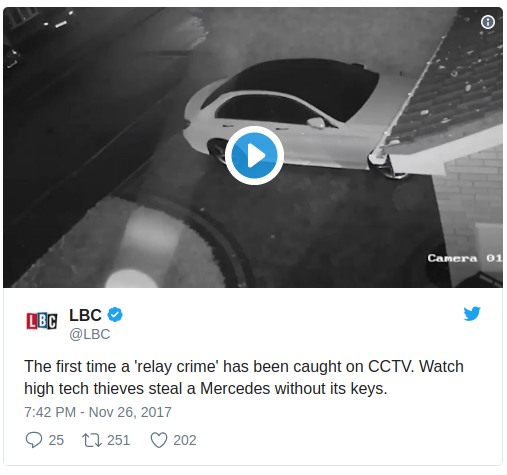The height and width of the screenshot is (475, 507).
Task: Reply via the speech bubble icon
Action: tap(34, 440)
